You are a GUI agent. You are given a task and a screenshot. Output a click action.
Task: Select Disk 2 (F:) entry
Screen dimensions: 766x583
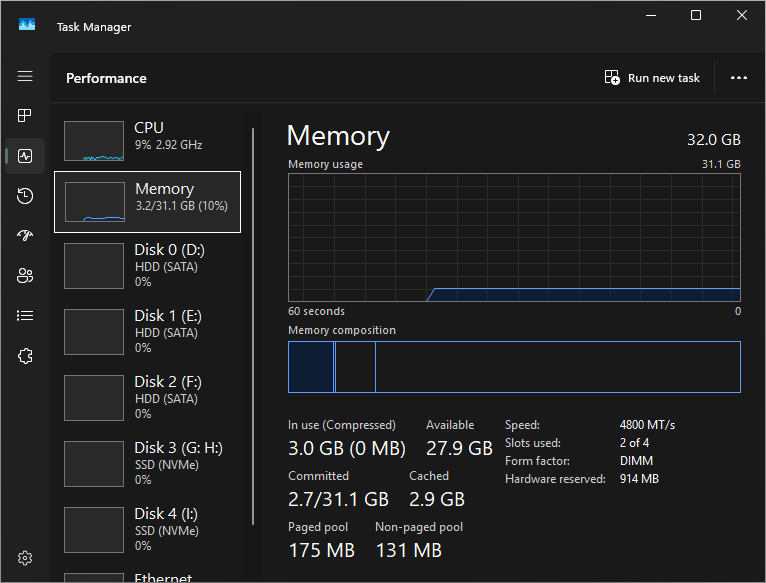[x=148, y=398]
